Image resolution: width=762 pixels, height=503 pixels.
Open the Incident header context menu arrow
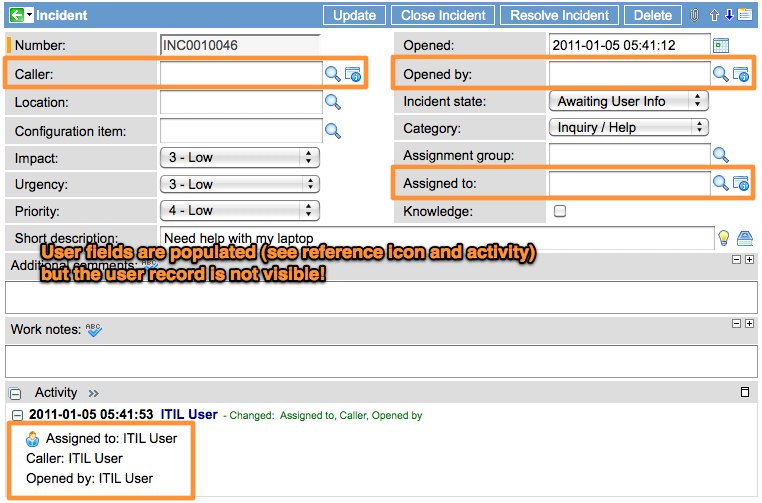pyautogui.click(x=30, y=15)
